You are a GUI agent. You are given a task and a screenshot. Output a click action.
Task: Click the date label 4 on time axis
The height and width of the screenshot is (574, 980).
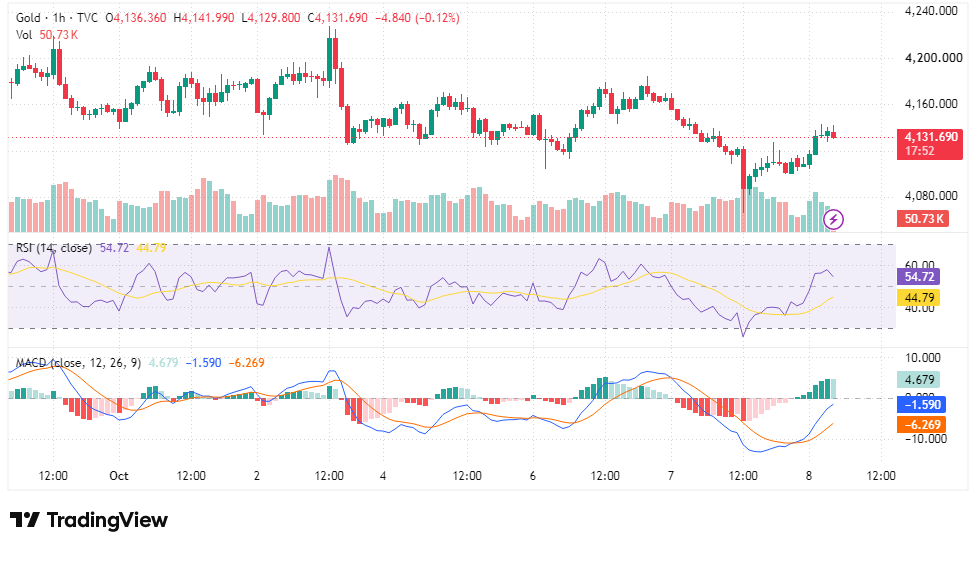click(383, 476)
